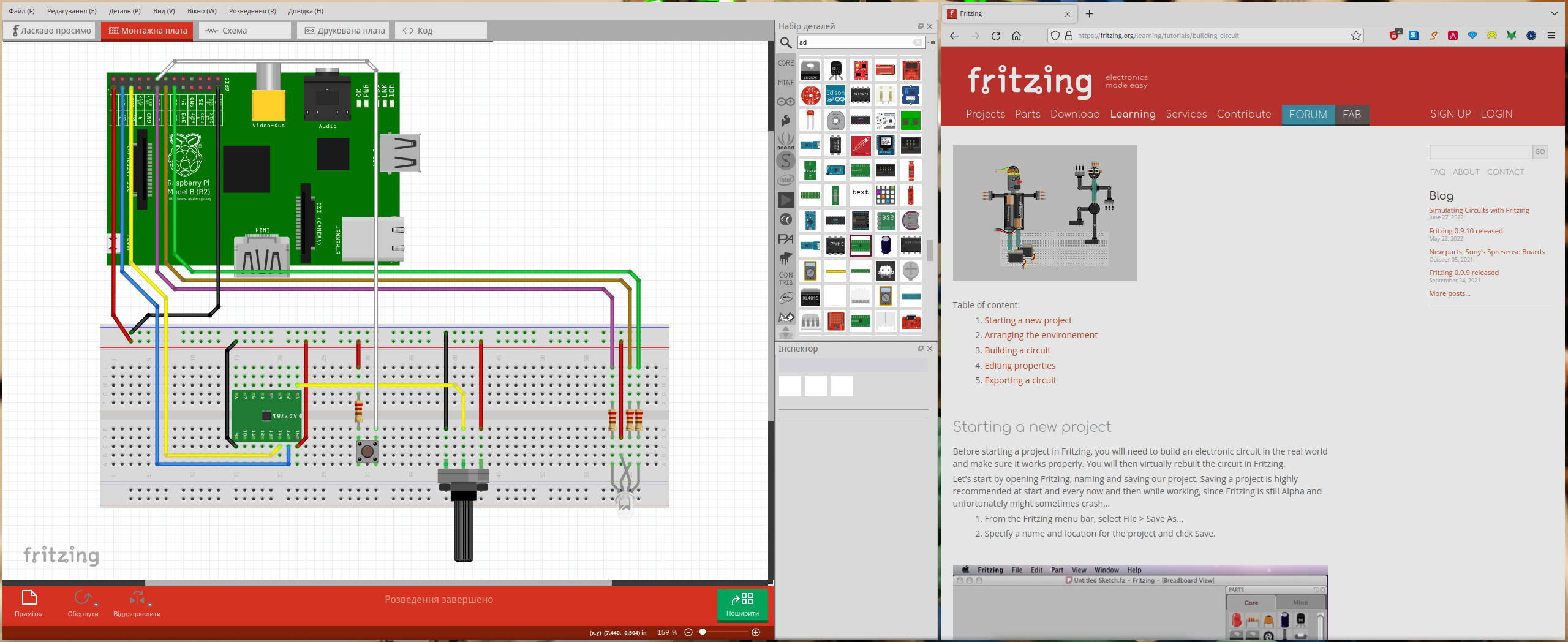Open the Exporting a circuit link
The width and height of the screenshot is (1568, 642).
pyautogui.click(x=1020, y=380)
